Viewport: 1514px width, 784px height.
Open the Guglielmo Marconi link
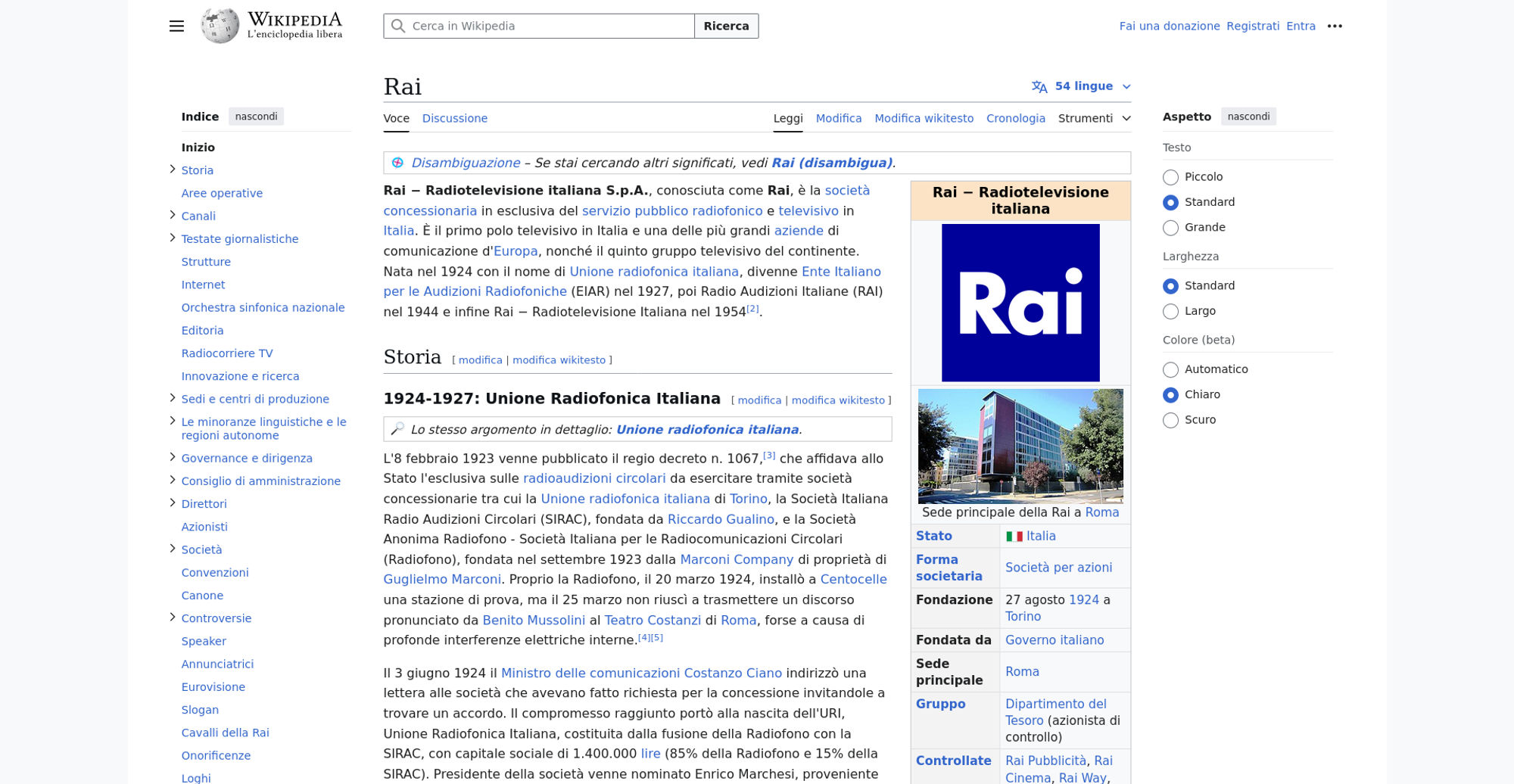(442, 579)
